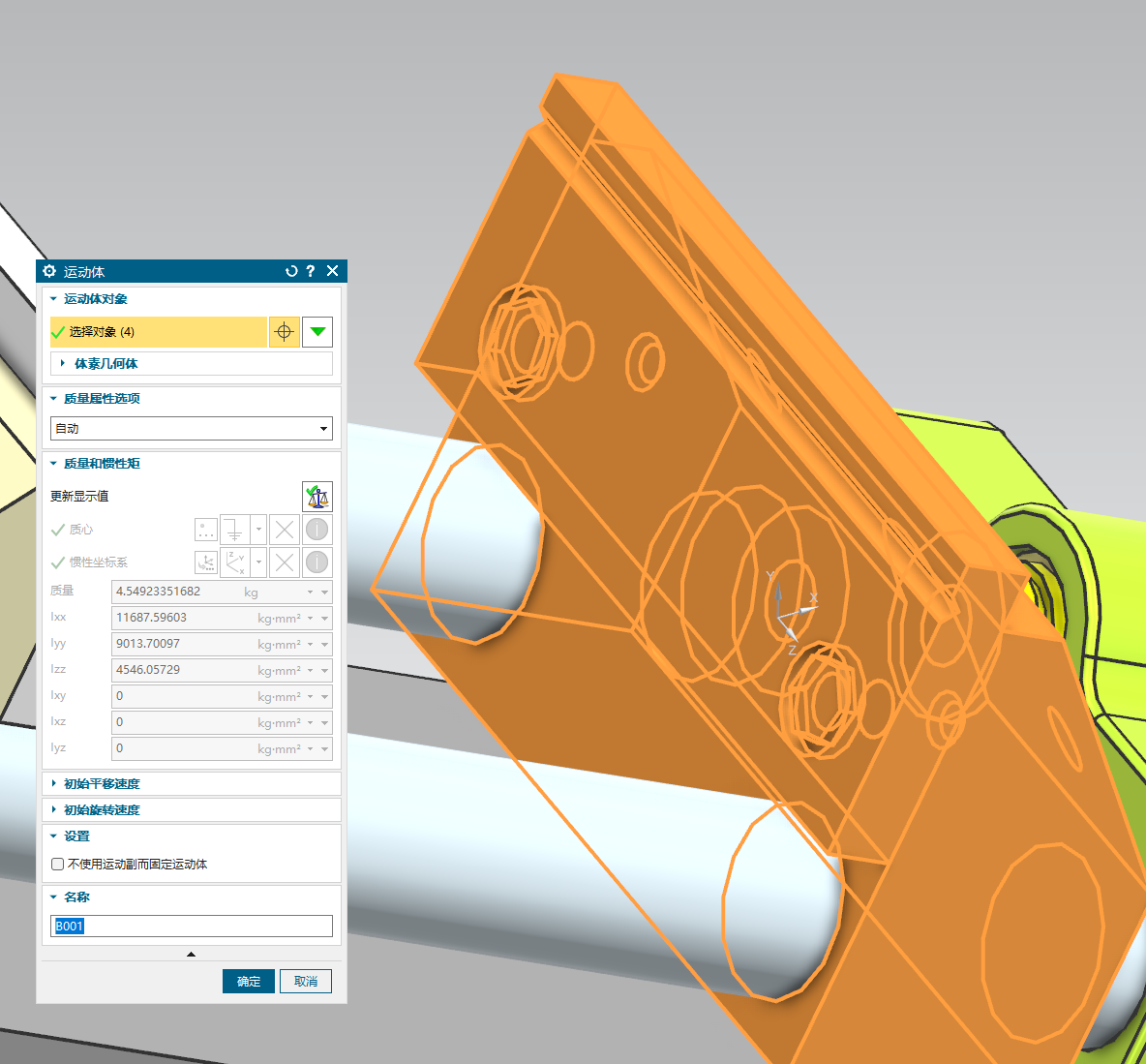Click the 选择对象 (4) selection bar

coord(159,332)
